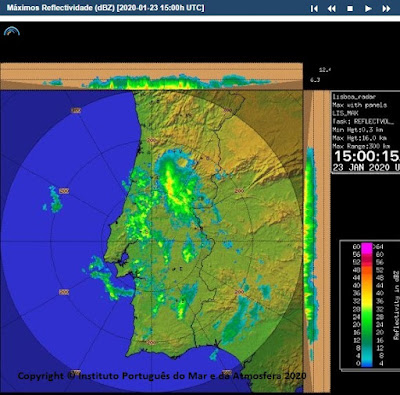
Task: Pick the yellow 32 dBZ legend color
Action: [x=367, y=301]
